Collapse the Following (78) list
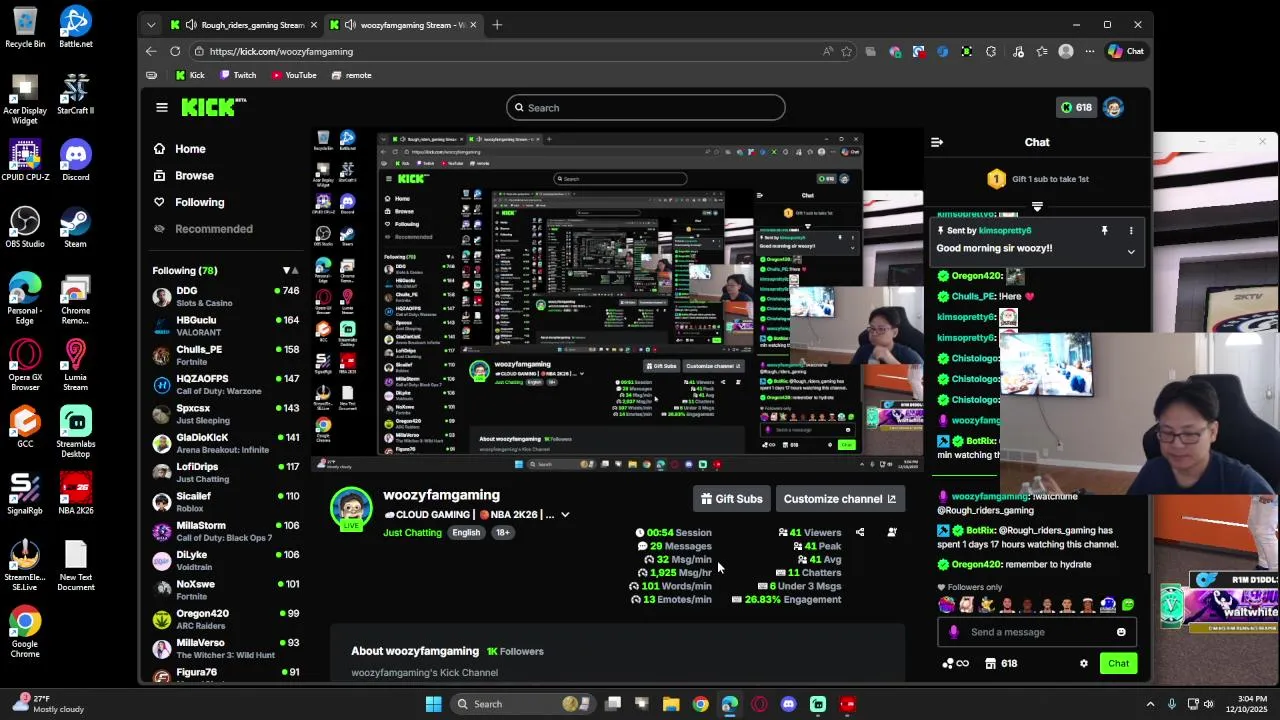The height and width of the screenshot is (720, 1280). pyautogui.click(x=290, y=271)
